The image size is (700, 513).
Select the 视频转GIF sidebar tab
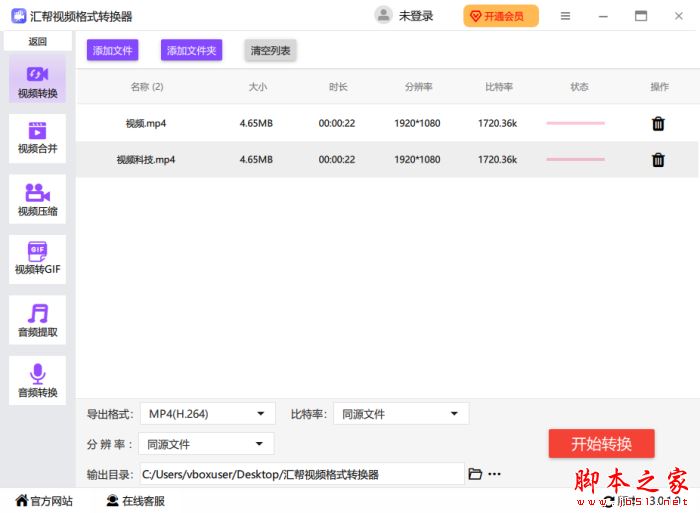pos(38,259)
